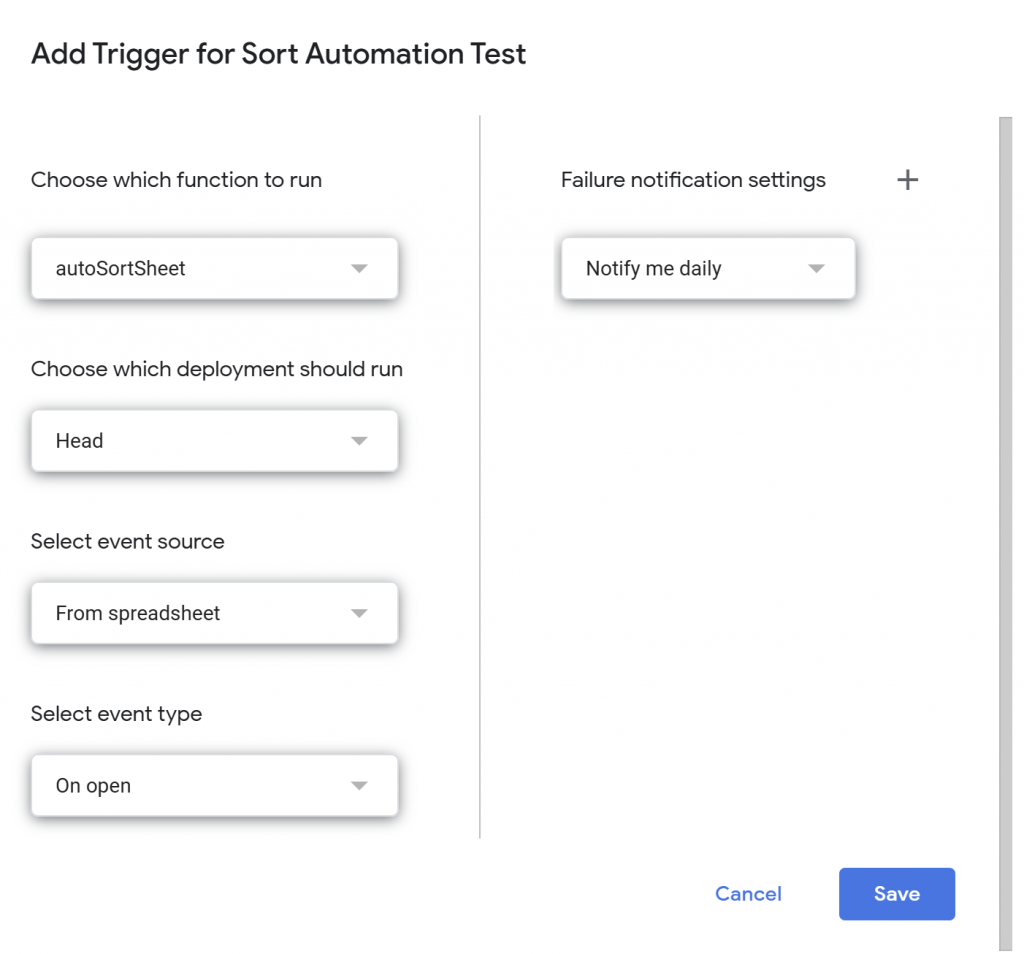The image size is (1024, 954).
Task: Click the arrow icon beside Head
Action: coord(360,441)
